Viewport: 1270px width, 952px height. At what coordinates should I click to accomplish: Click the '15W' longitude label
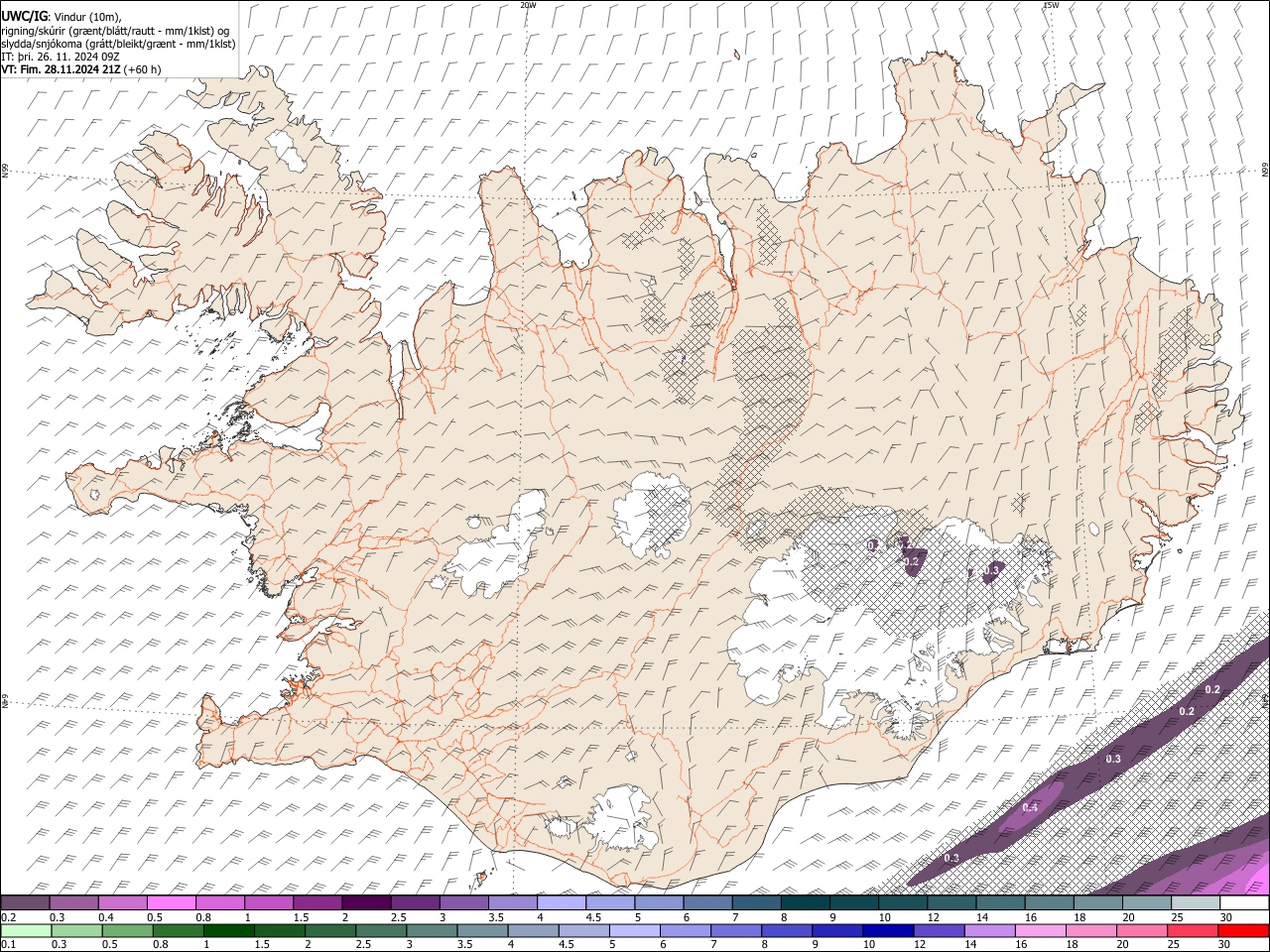tap(1051, 5)
